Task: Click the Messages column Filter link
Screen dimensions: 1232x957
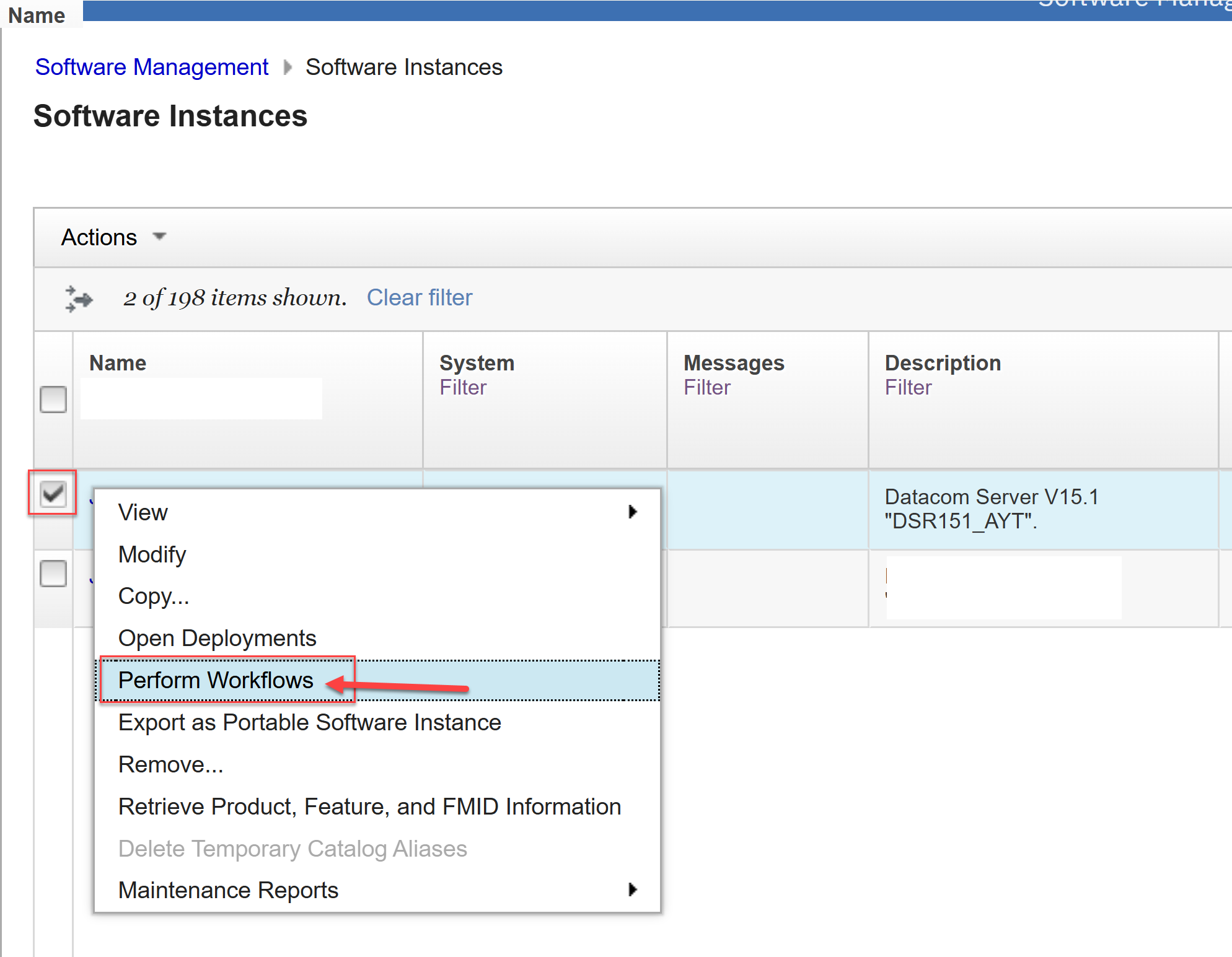Action: pos(707,387)
